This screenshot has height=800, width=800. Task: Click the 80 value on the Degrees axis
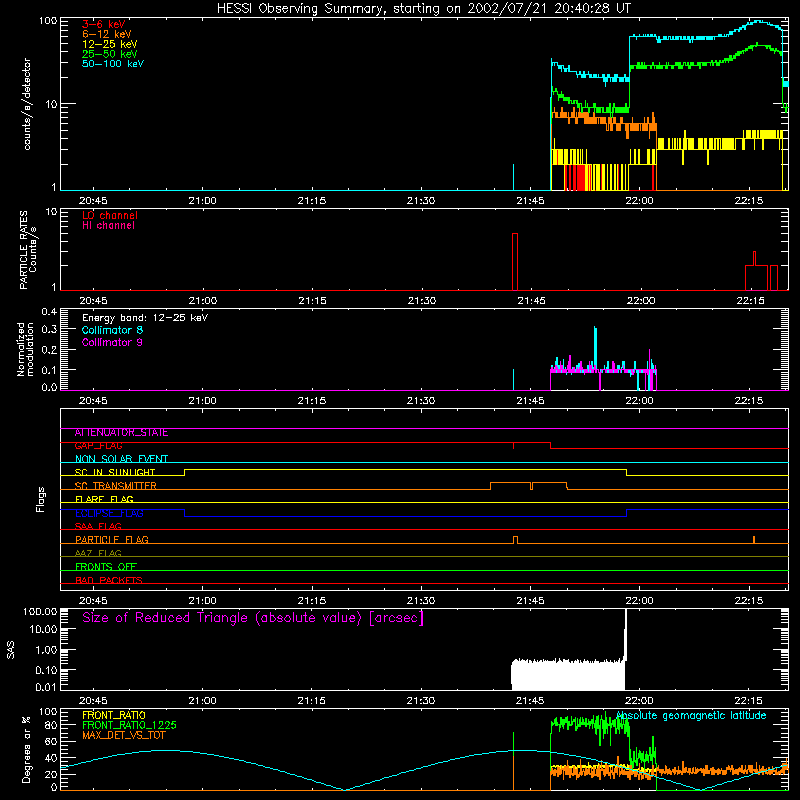coord(51,725)
